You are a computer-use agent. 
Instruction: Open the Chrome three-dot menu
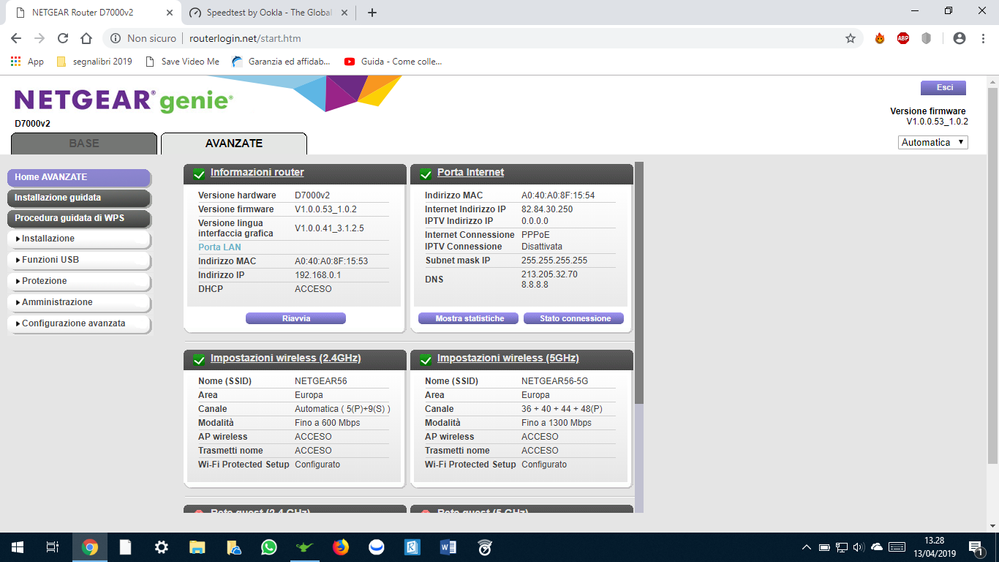pos(982,38)
